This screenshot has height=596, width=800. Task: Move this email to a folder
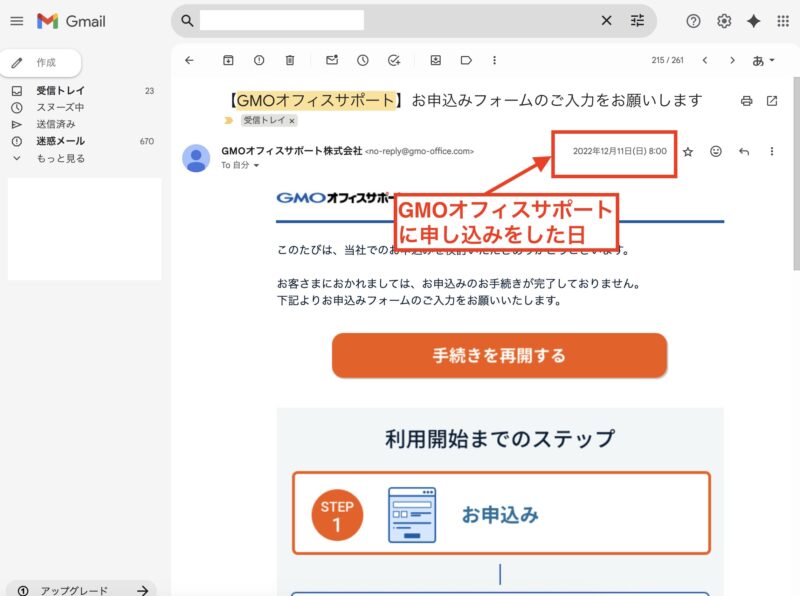click(x=436, y=60)
